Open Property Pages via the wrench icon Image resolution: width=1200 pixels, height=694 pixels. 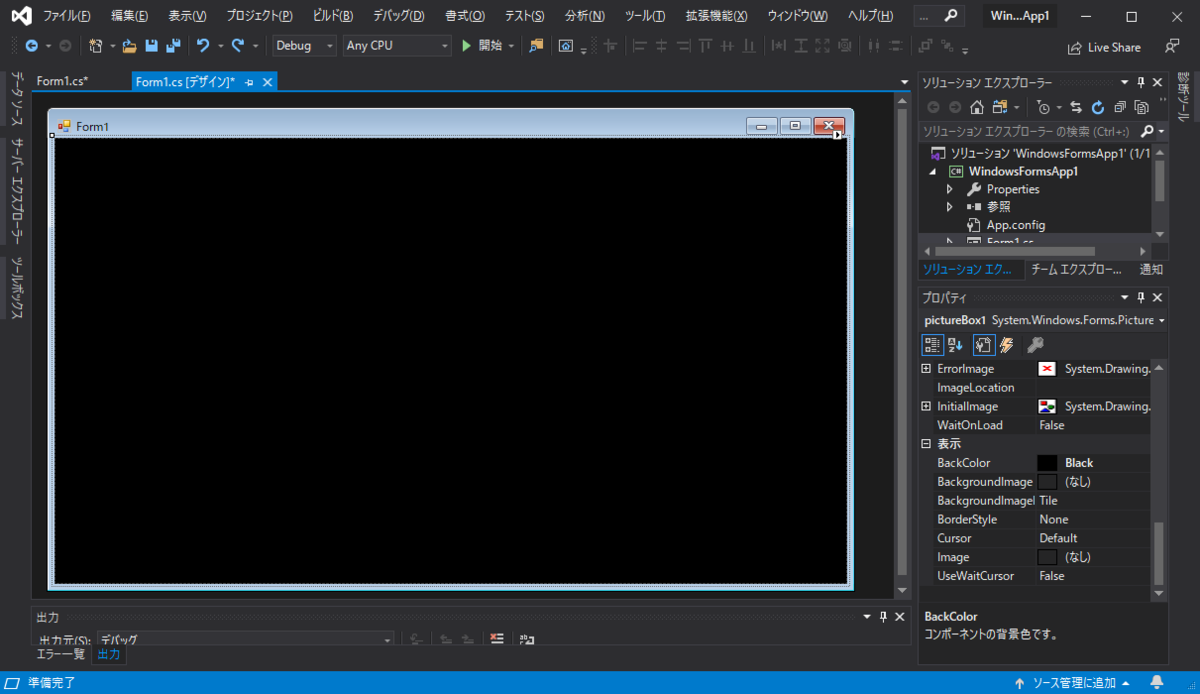pos(1034,344)
